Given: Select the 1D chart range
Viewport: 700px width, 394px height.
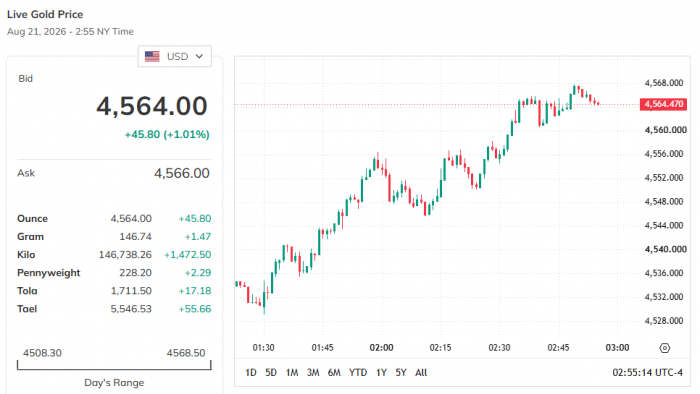Looking at the screenshot, I should (x=251, y=373).
